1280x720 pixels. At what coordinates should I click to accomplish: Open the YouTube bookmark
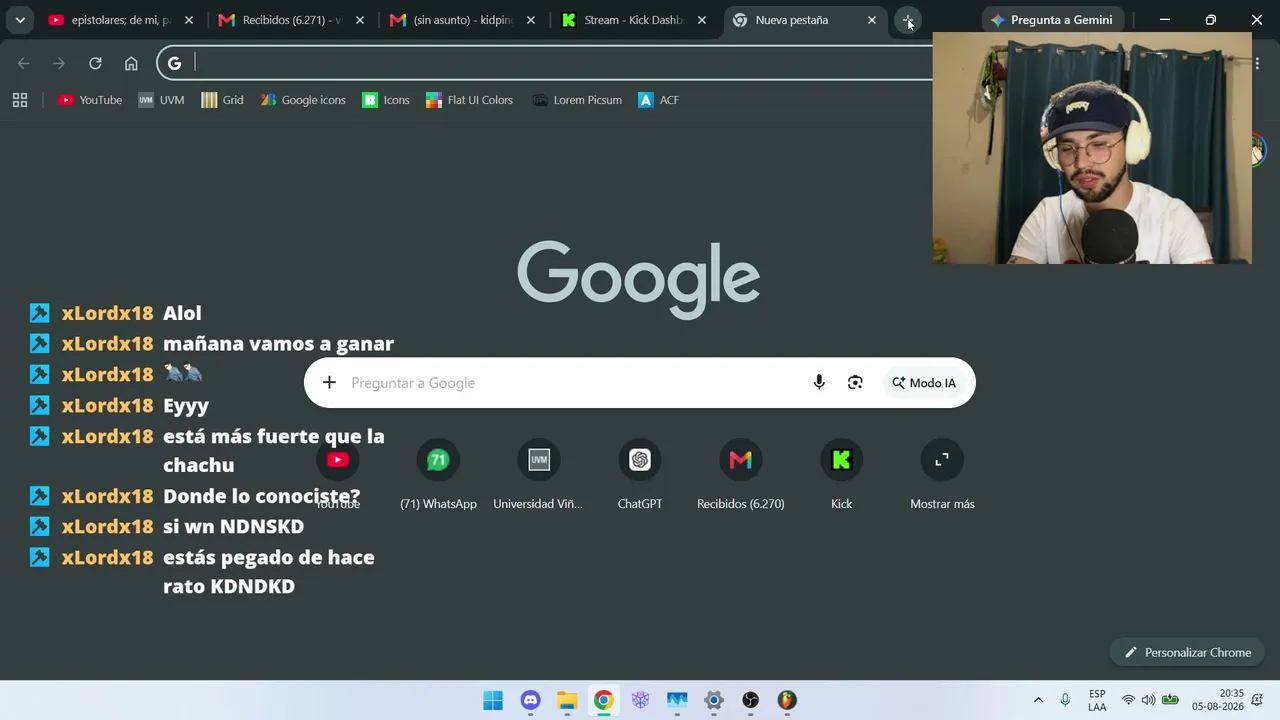(90, 100)
